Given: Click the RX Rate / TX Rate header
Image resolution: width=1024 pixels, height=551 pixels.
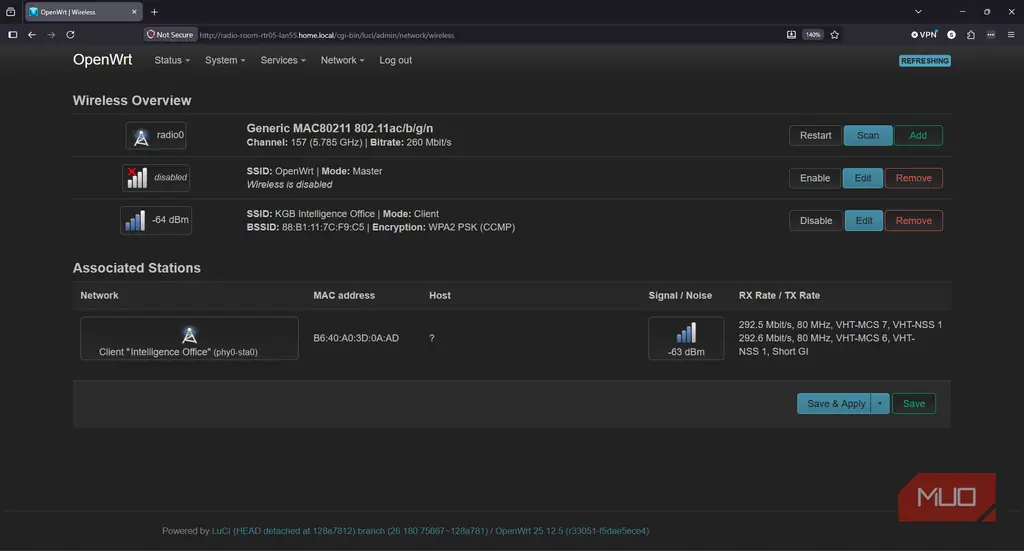Looking at the screenshot, I should pos(779,295).
